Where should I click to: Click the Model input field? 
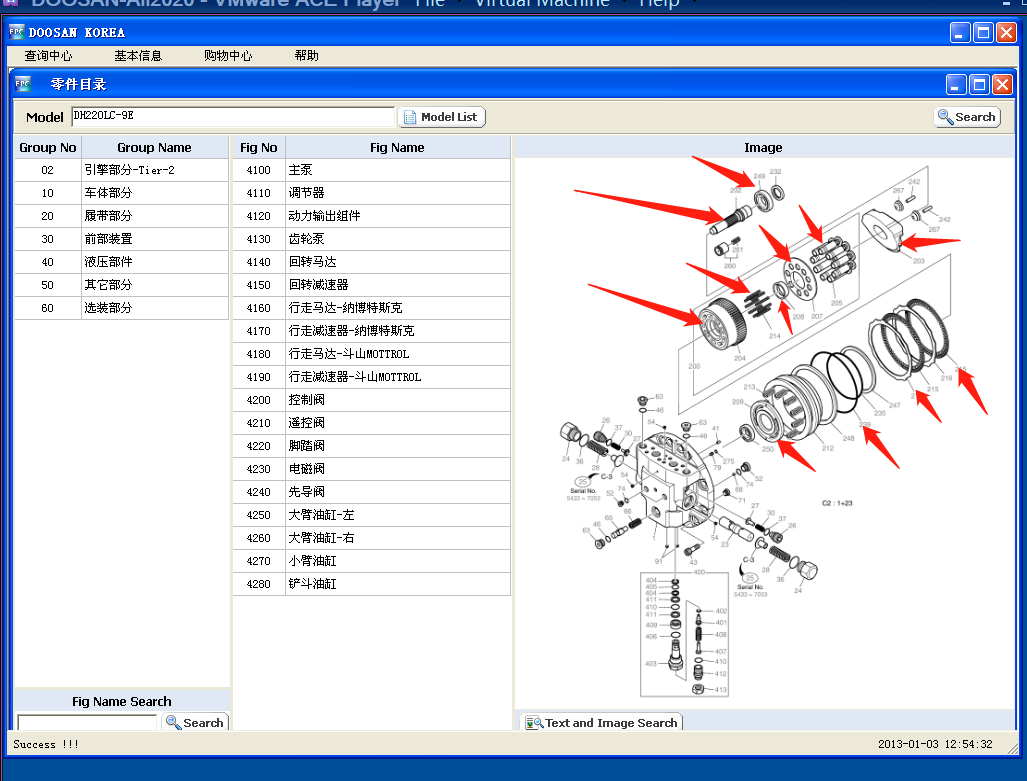click(x=233, y=117)
